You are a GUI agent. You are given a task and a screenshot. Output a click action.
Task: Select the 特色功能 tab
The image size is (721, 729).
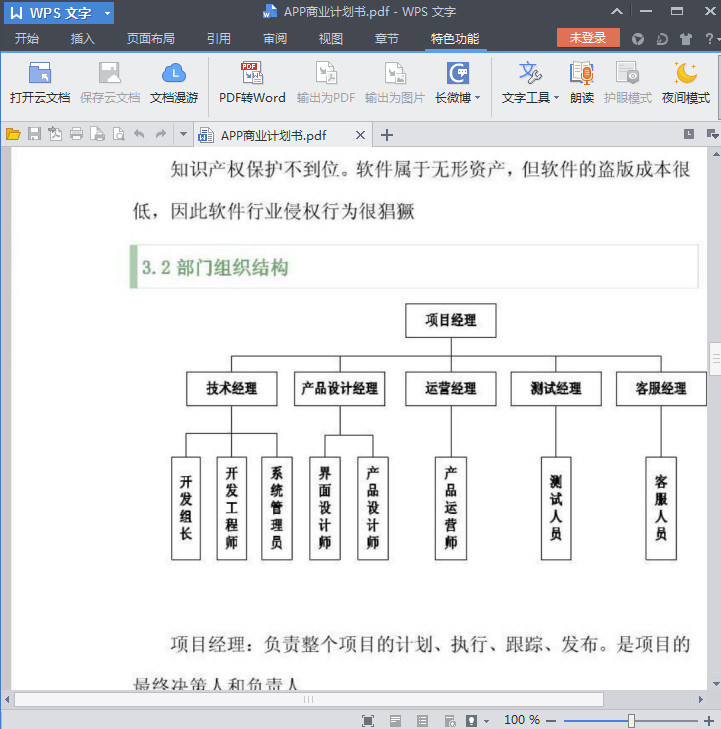pyautogui.click(x=455, y=39)
